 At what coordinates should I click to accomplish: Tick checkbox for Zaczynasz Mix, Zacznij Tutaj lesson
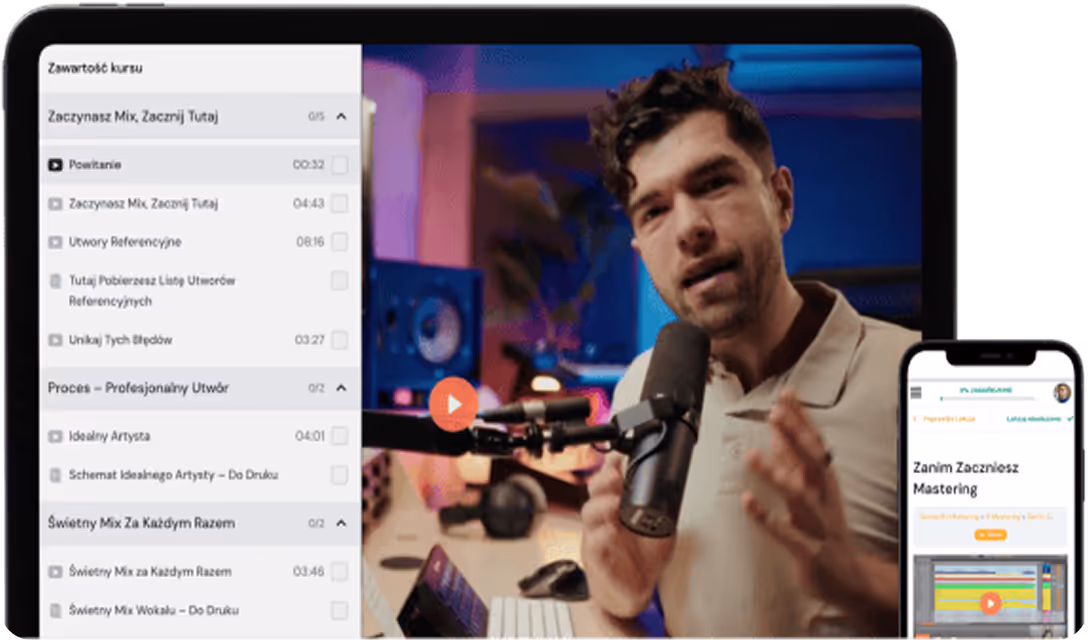(x=339, y=204)
